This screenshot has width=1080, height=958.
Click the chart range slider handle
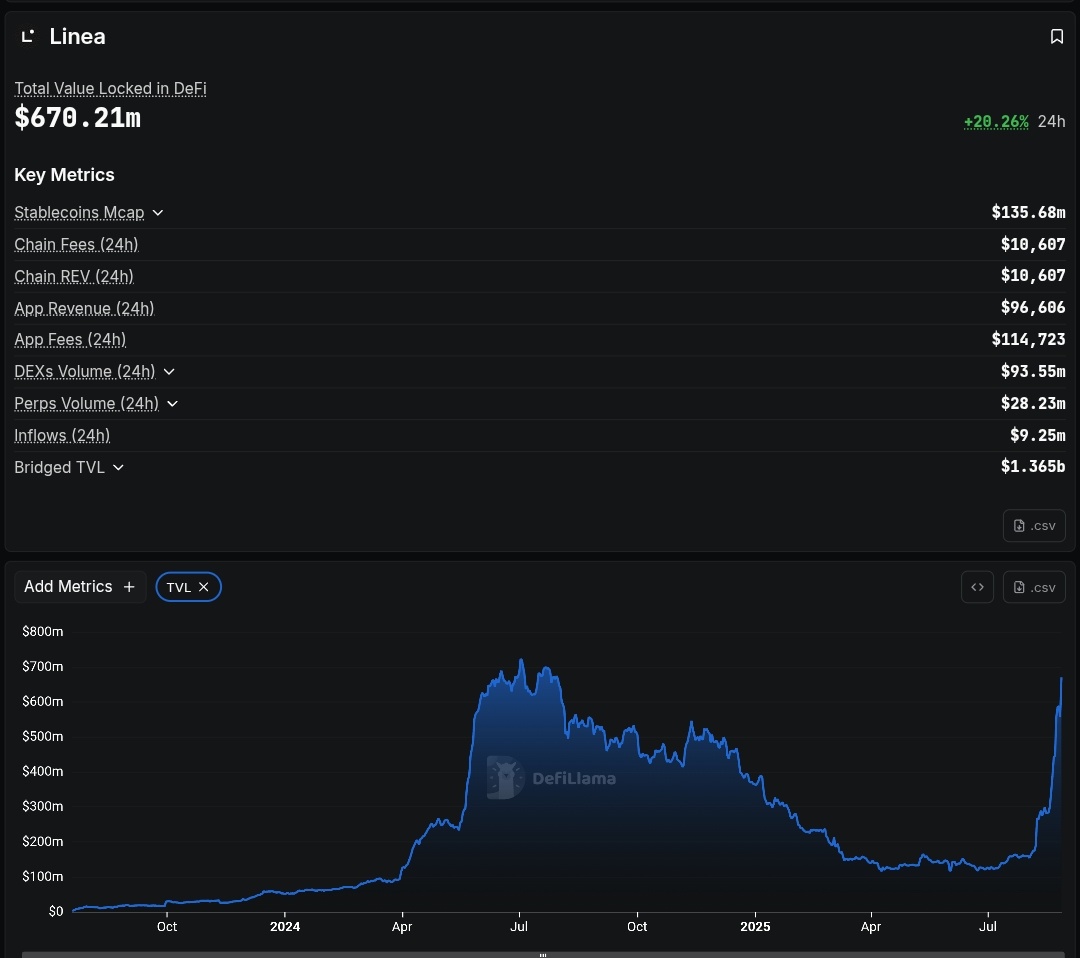pos(543,955)
